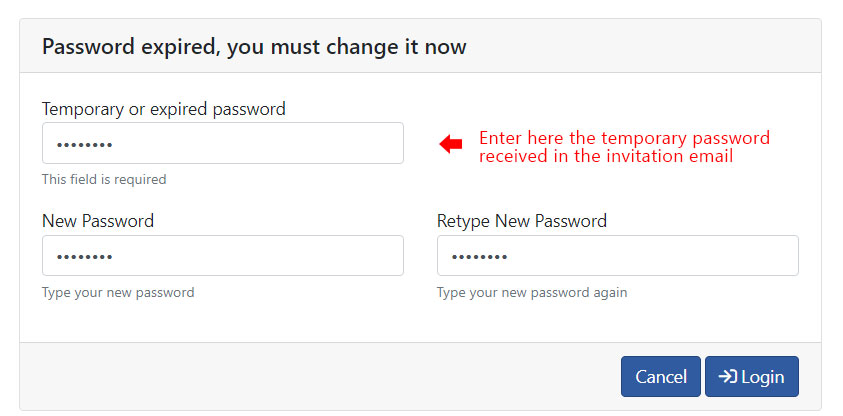
Task: Click the 'Password expired' dialog heading
Action: coord(254,47)
